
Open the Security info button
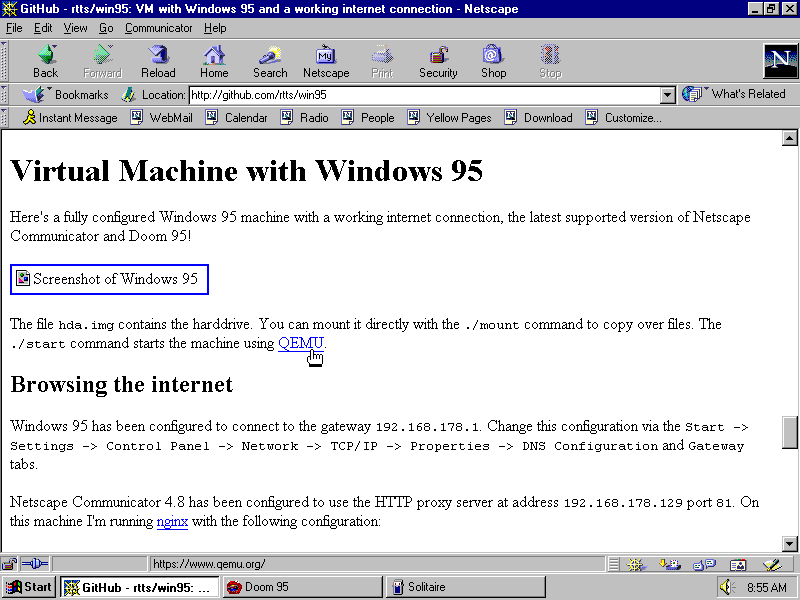point(438,61)
